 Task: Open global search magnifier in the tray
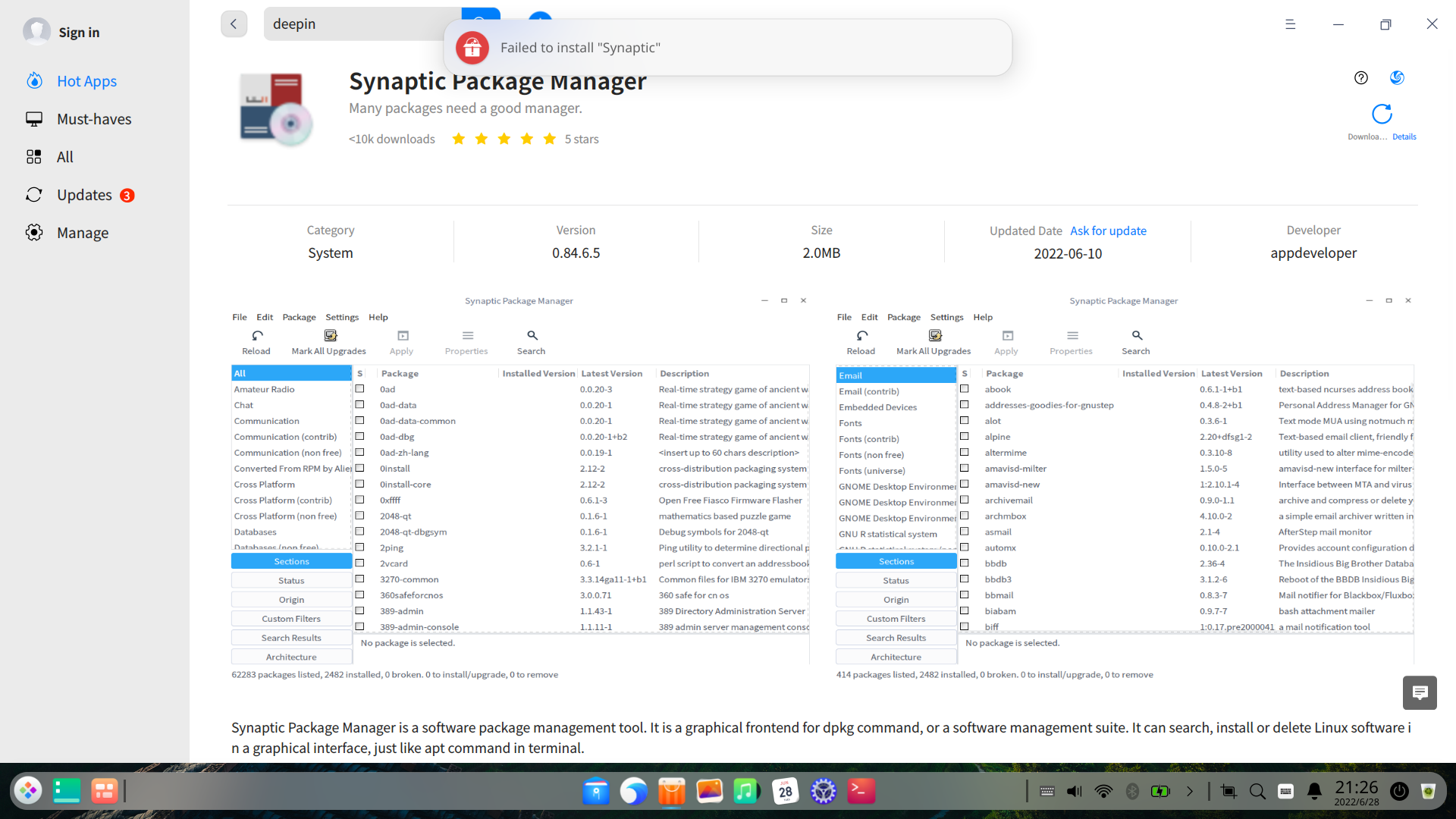[1257, 792]
